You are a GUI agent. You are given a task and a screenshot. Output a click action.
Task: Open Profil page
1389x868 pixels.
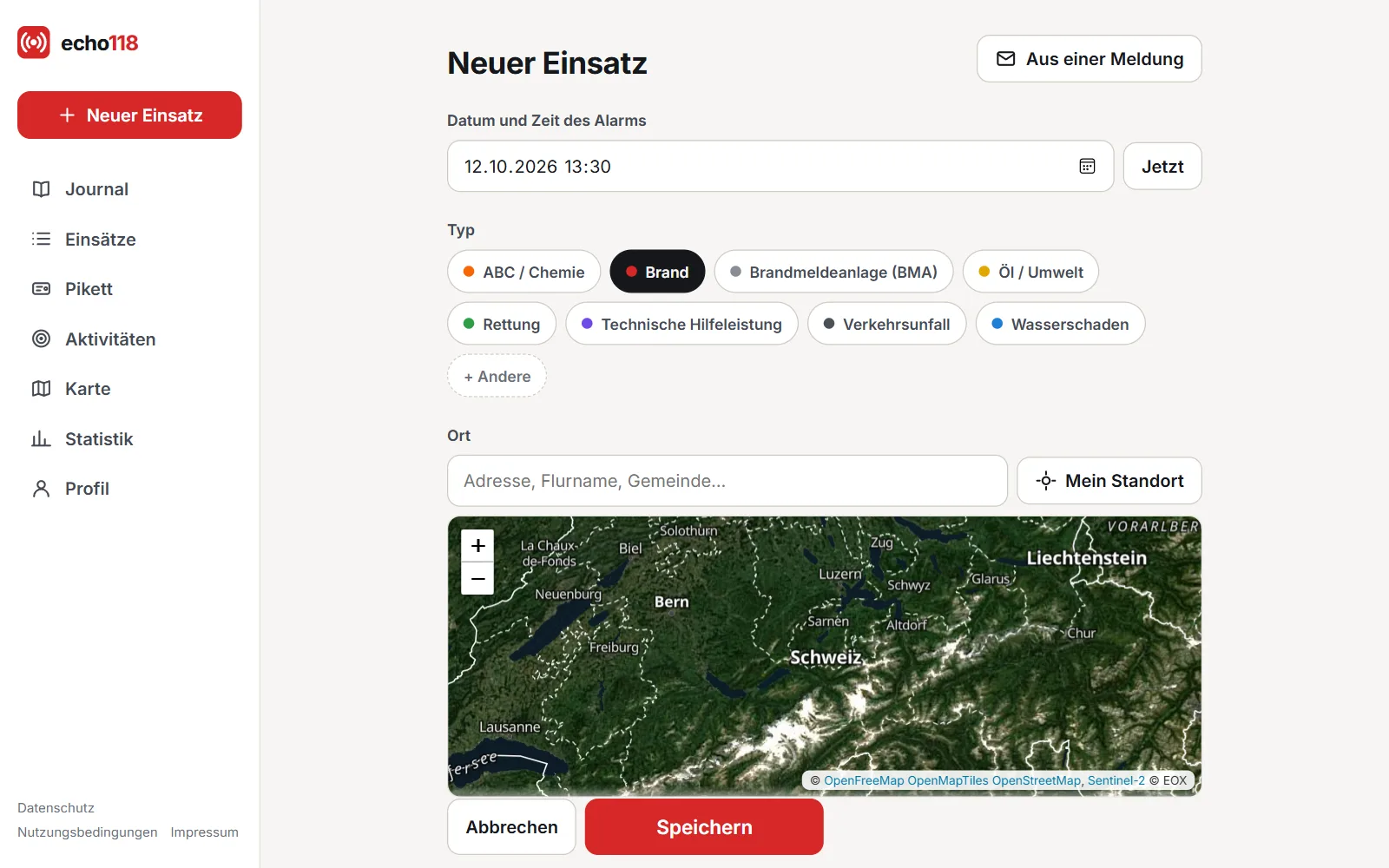pyautogui.click(x=129, y=489)
